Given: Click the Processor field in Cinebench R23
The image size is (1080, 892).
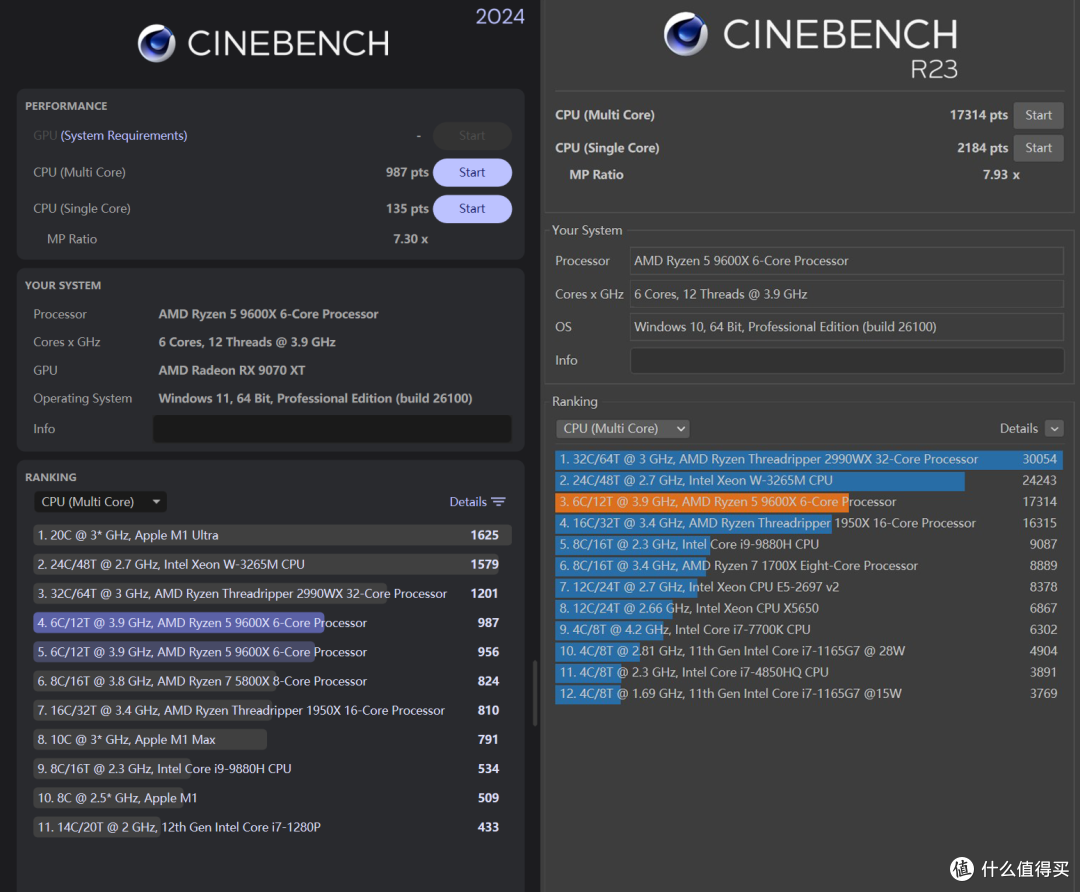Looking at the screenshot, I should pos(847,261).
